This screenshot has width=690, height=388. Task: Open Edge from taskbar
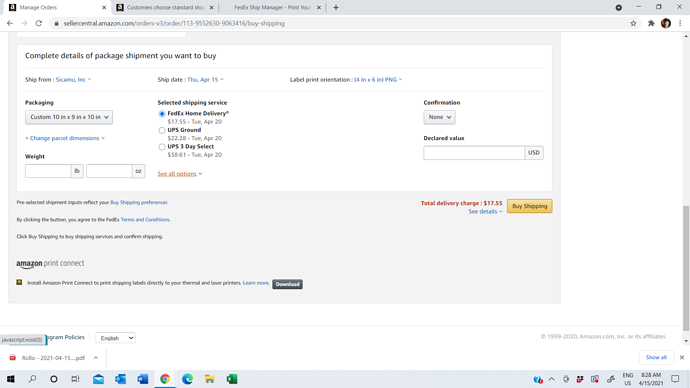[x=187, y=379]
